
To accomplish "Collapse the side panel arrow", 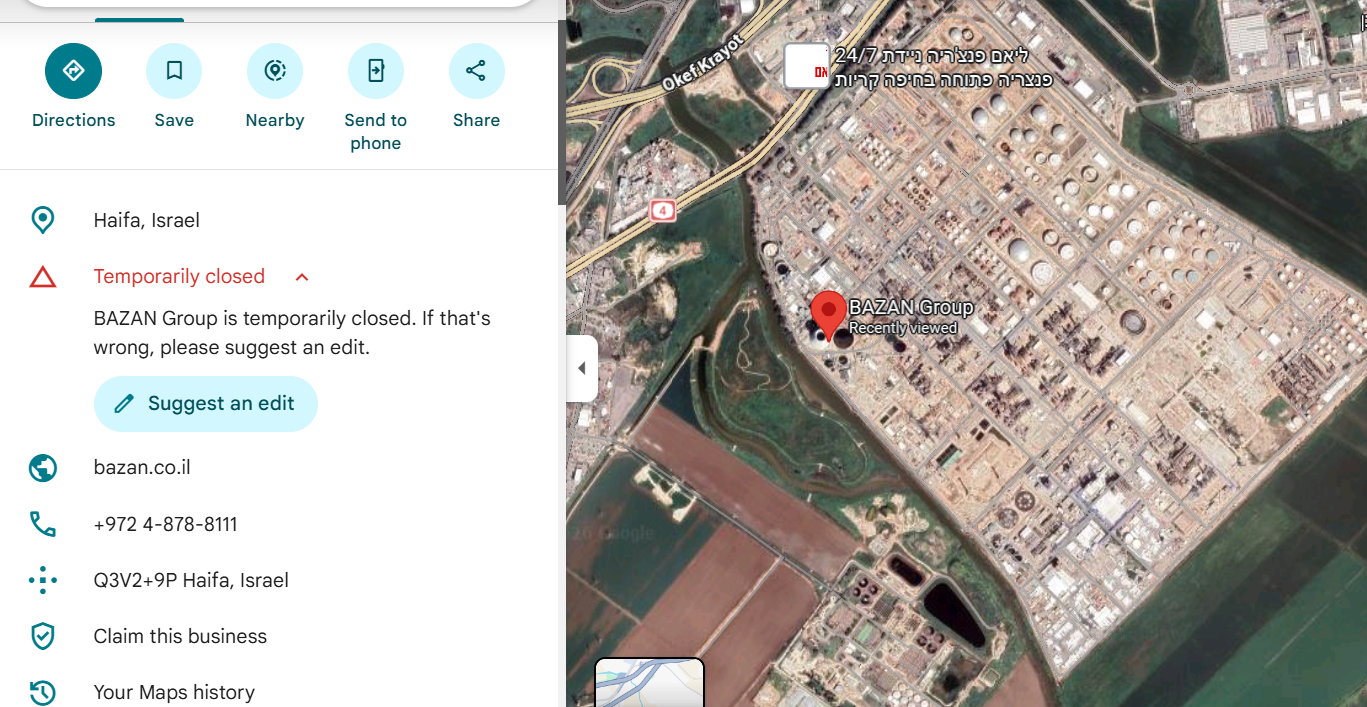I will click(x=582, y=368).
